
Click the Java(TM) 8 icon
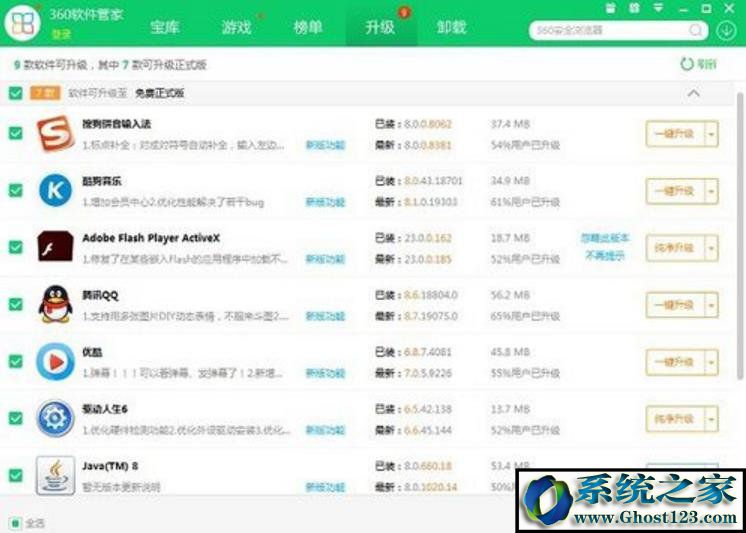(56, 475)
